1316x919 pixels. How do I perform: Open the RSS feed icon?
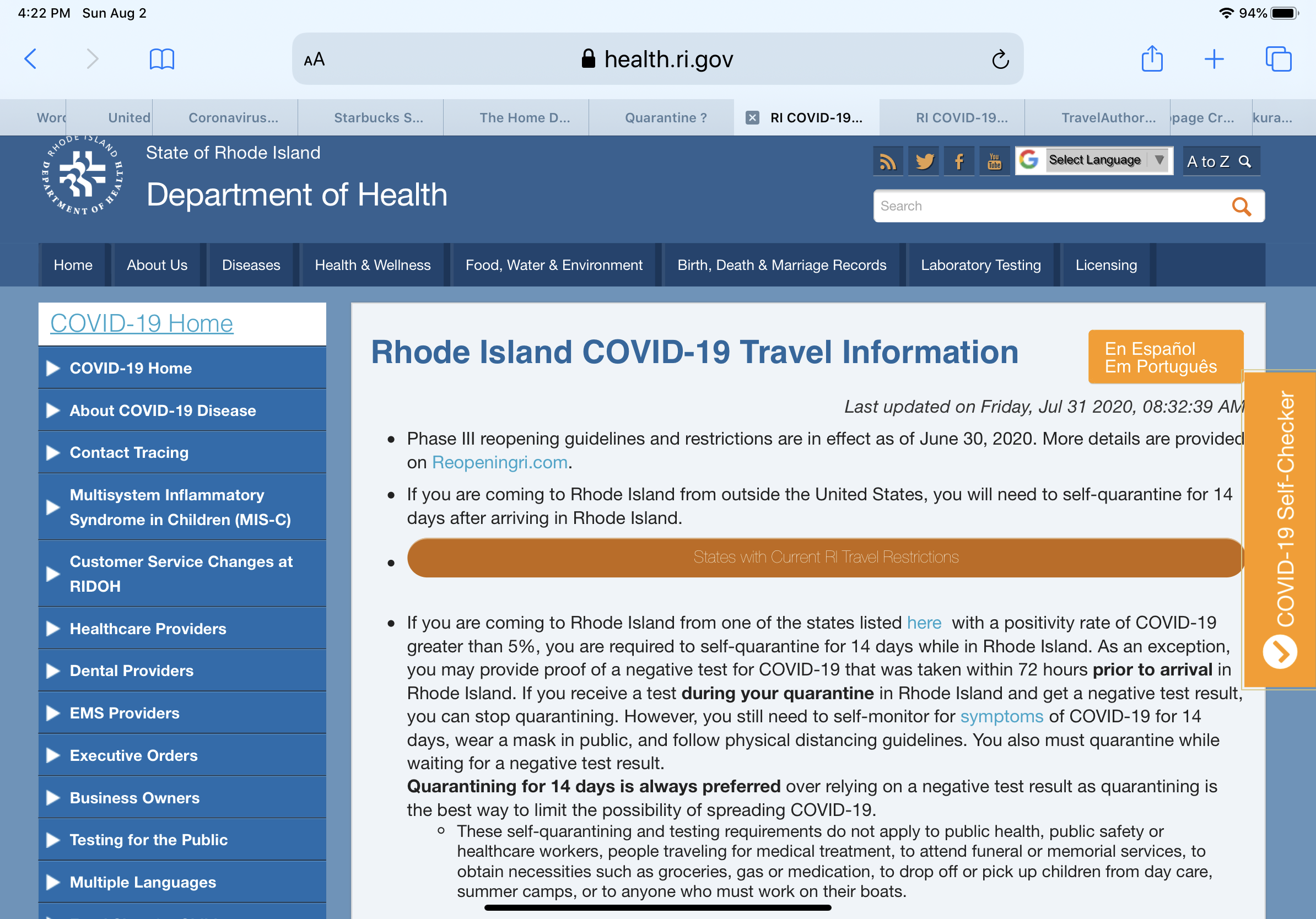(887, 161)
